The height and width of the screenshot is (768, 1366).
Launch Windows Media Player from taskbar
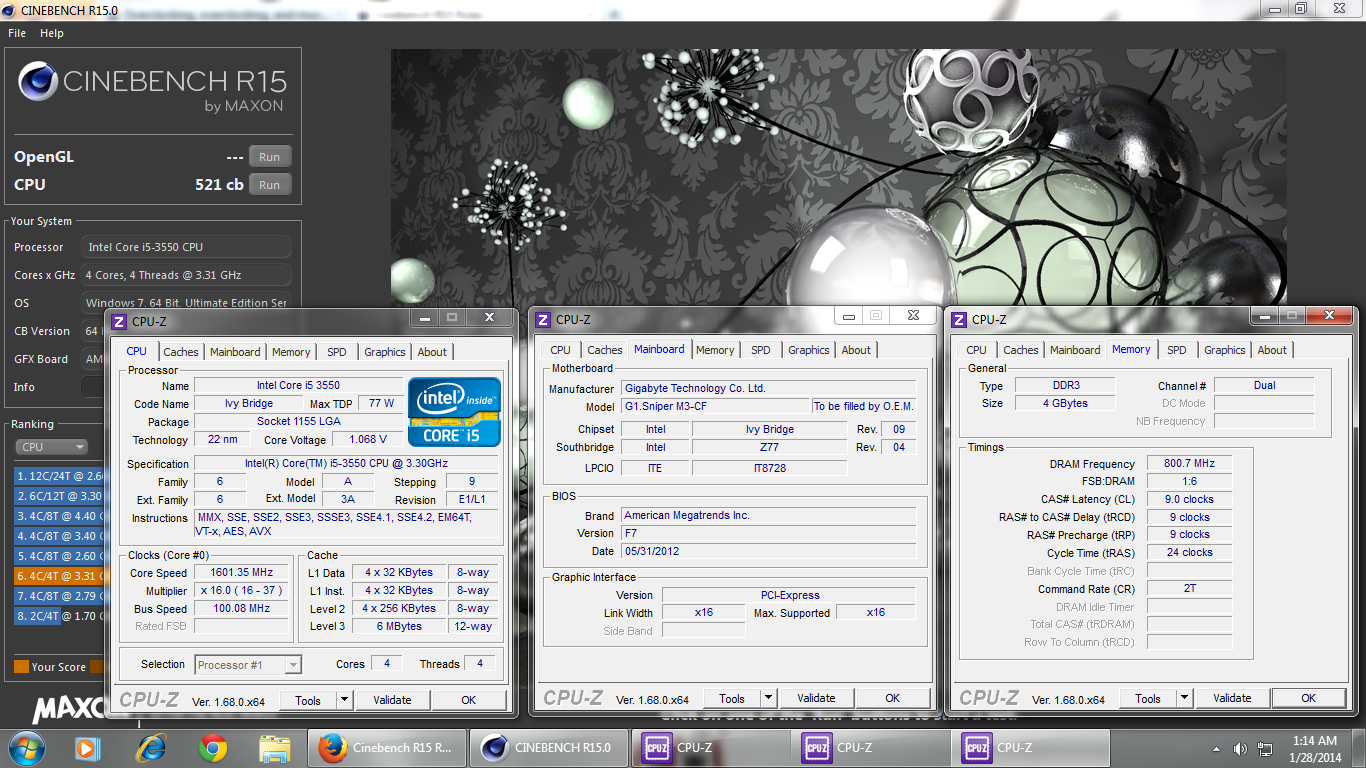[87, 747]
